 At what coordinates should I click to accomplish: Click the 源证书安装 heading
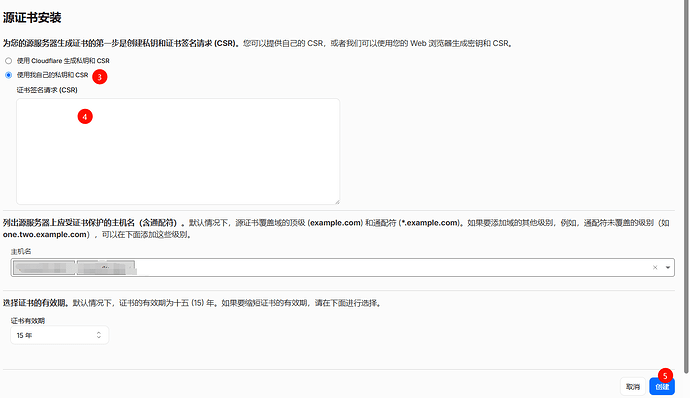click(x=32, y=18)
